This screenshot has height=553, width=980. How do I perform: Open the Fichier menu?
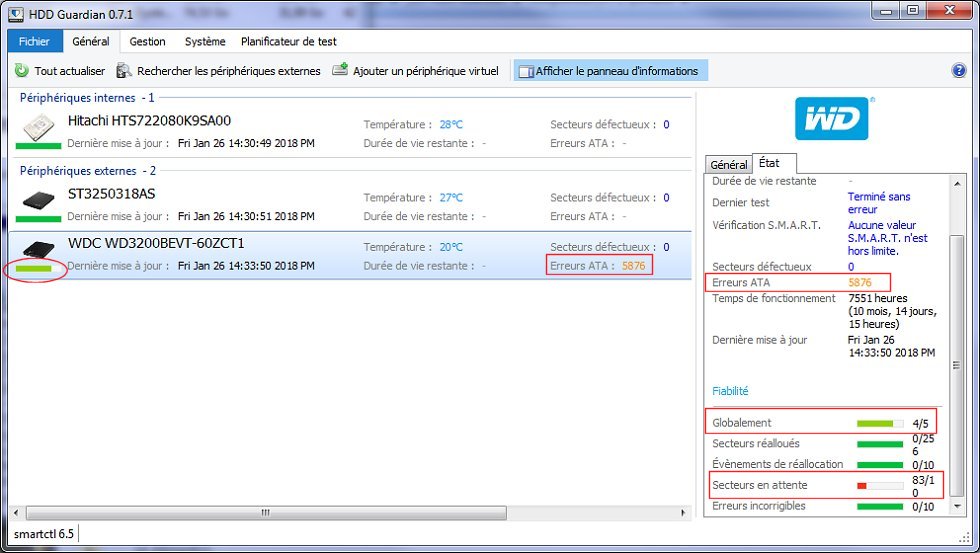tap(34, 41)
